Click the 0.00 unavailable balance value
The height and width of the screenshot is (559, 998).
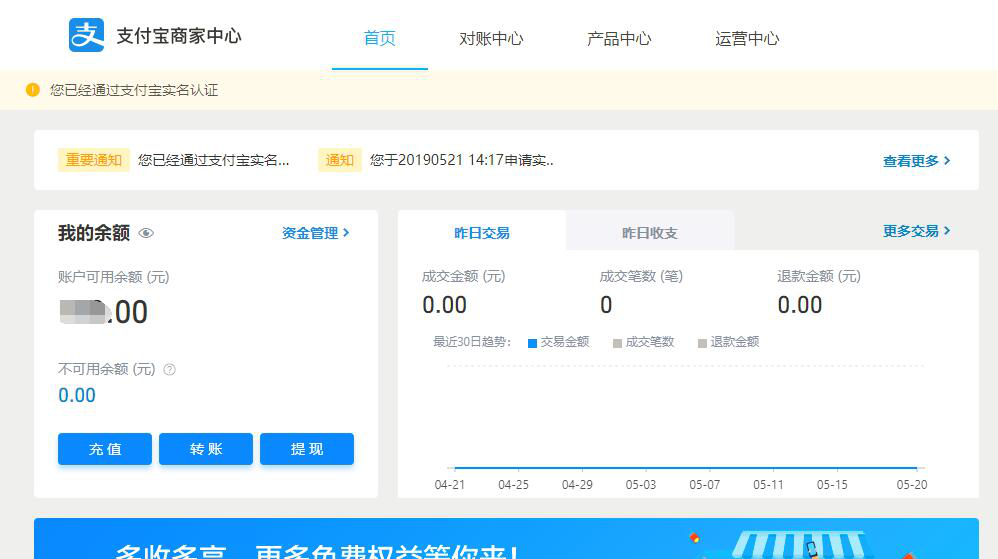[x=77, y=395]
